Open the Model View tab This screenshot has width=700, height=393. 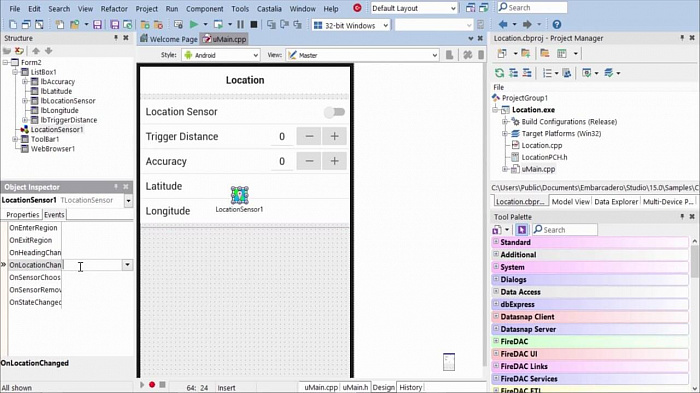coord(571,201)
